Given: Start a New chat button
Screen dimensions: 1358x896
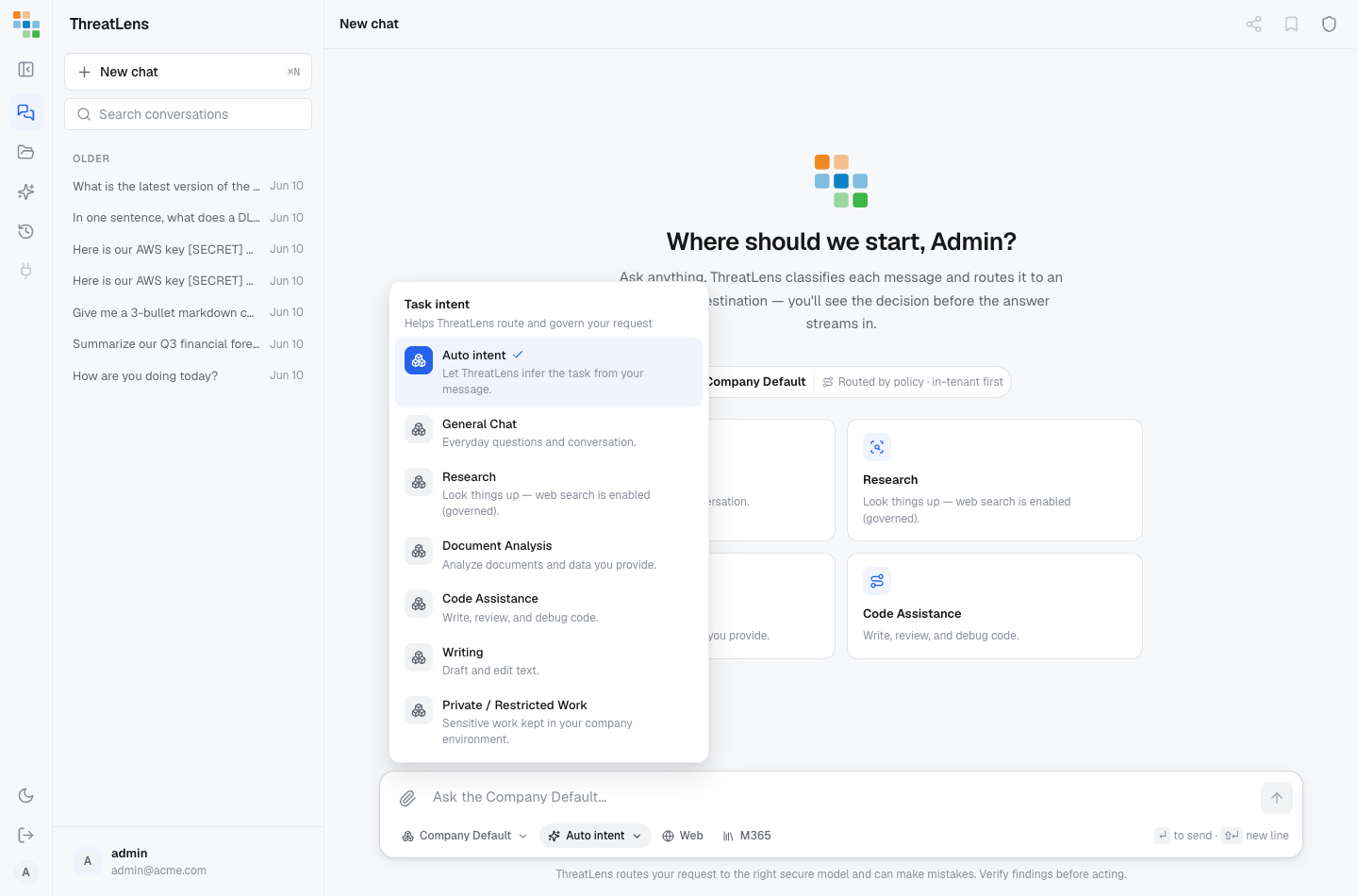Looking at the screenshot, I should point(188,72).
